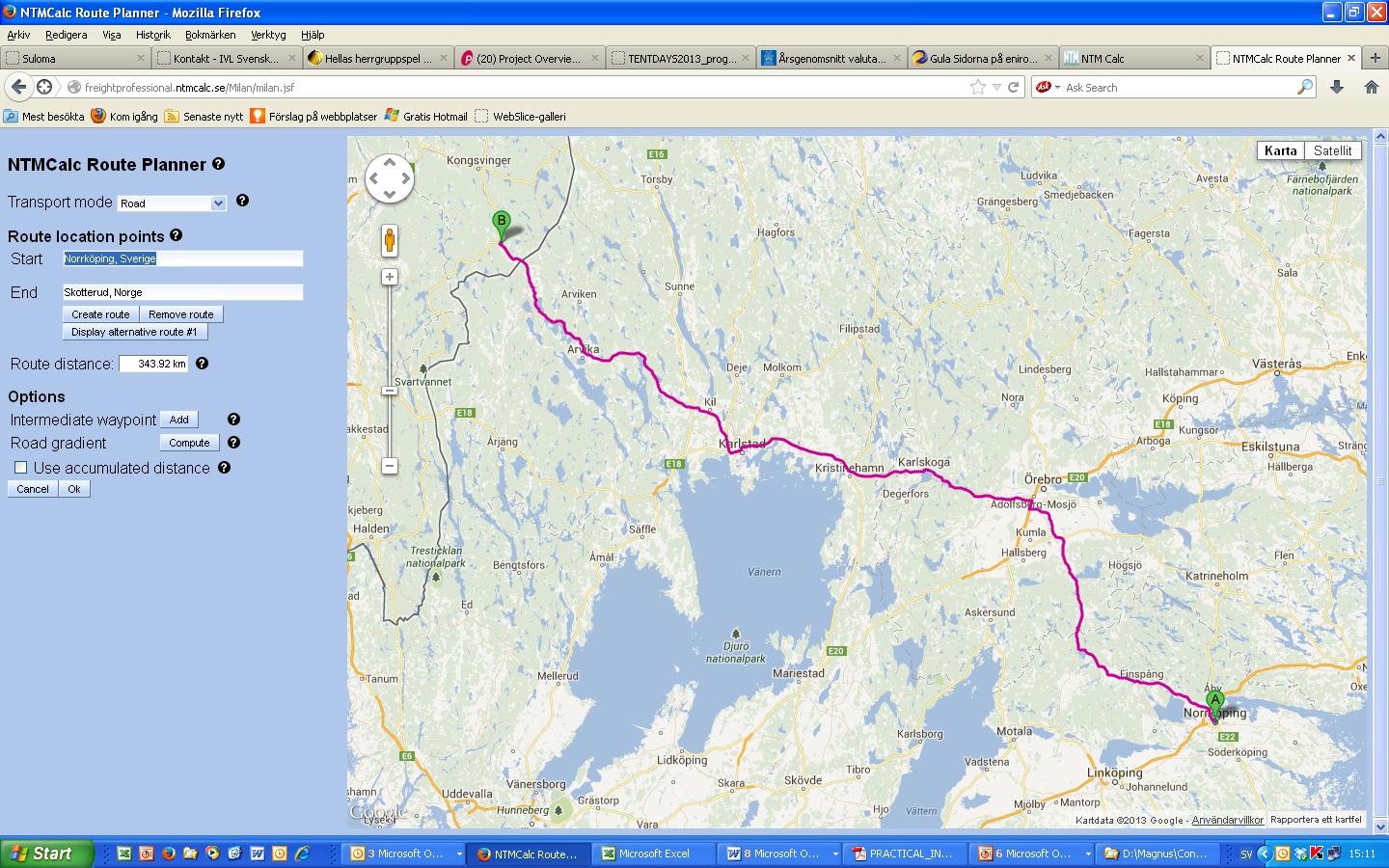Click the help icon beside NTMCalc Route Planner title

218,164
